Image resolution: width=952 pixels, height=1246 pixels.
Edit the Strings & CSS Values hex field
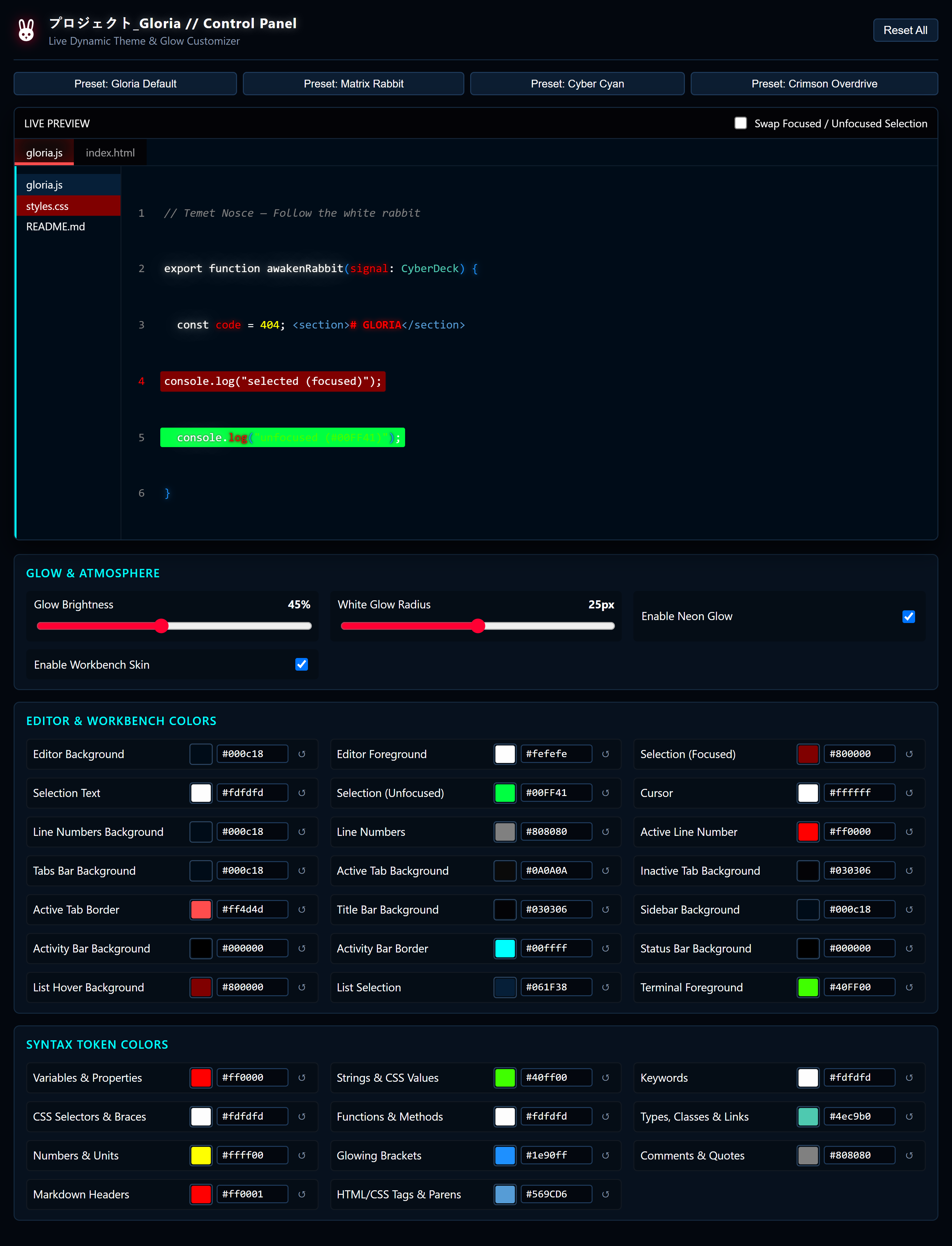556,1078
